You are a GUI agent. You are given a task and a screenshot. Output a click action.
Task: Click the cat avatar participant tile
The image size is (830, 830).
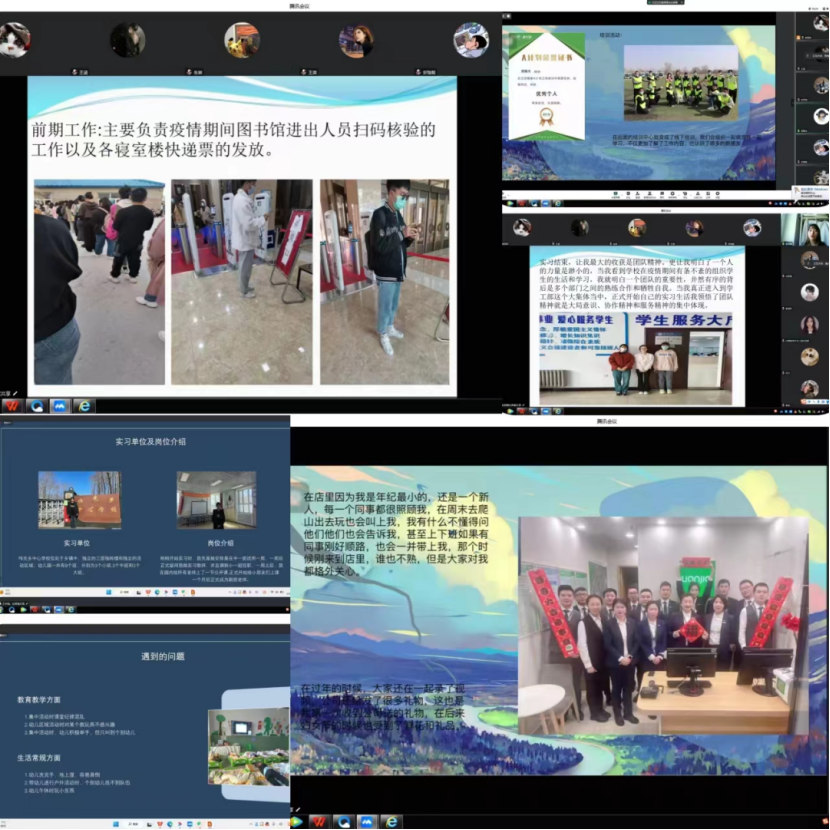coord(14,41)
